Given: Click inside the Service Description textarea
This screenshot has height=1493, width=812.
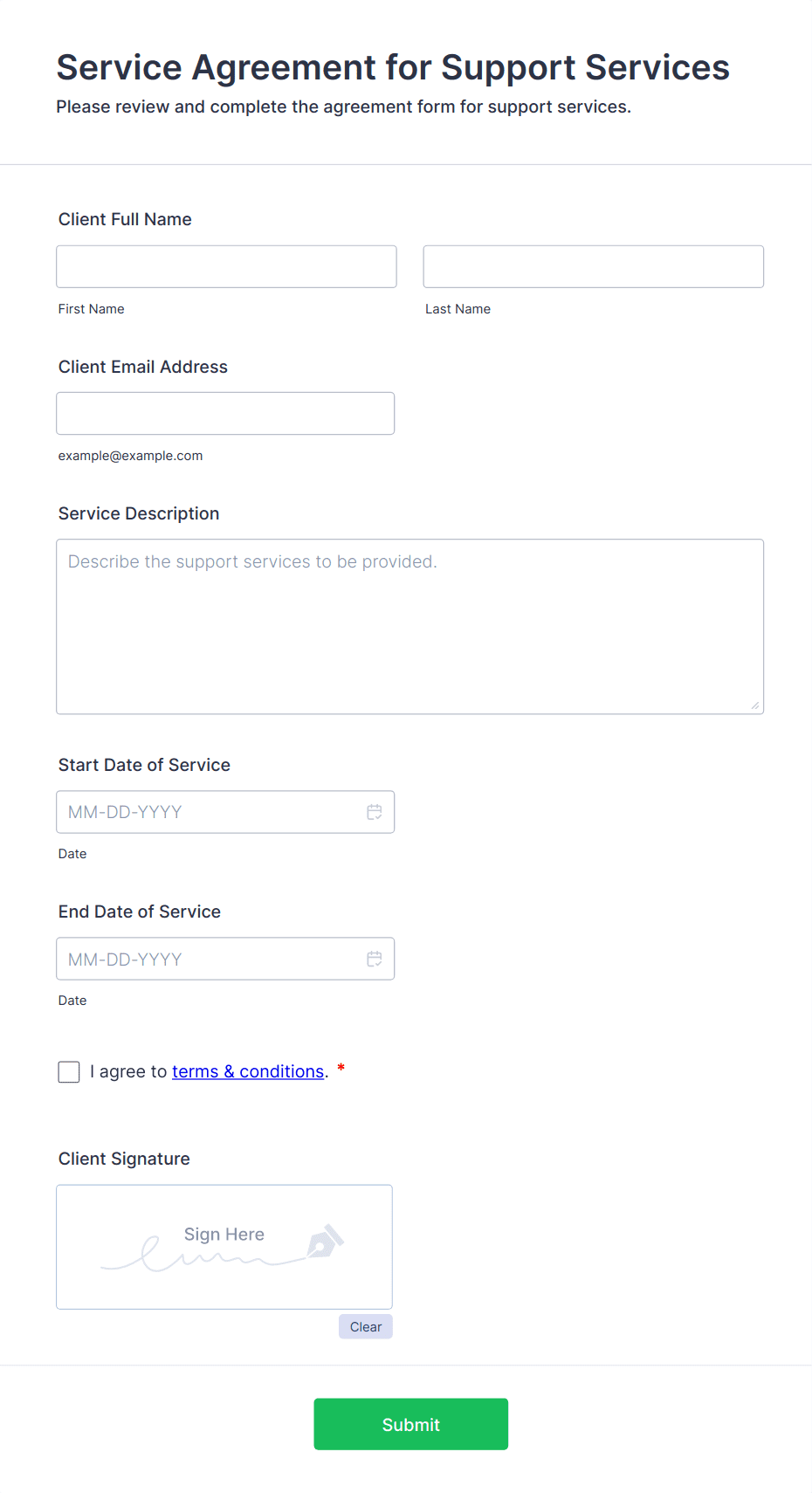Looking at the screenshot, I should tap(409, 626).
